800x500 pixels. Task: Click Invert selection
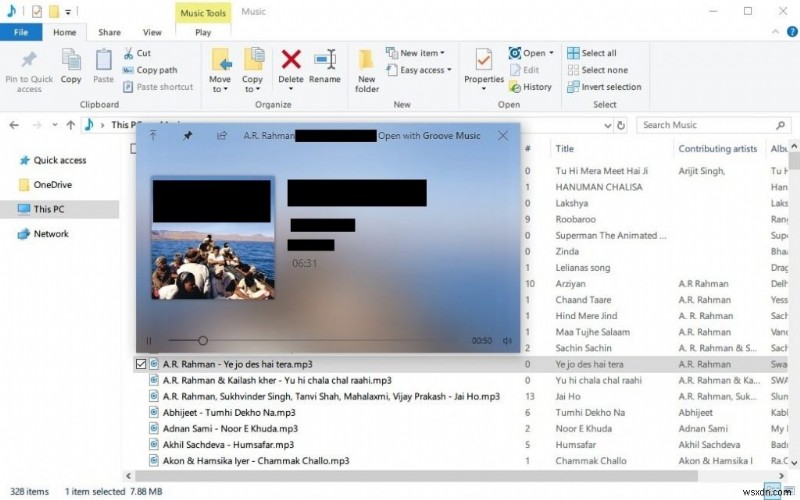[x=604, y=87]
